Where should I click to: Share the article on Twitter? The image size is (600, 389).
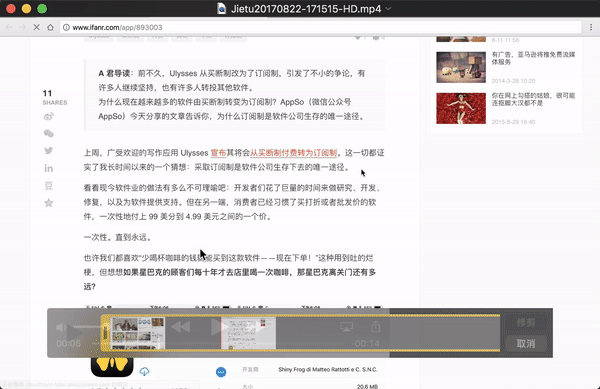49,150
